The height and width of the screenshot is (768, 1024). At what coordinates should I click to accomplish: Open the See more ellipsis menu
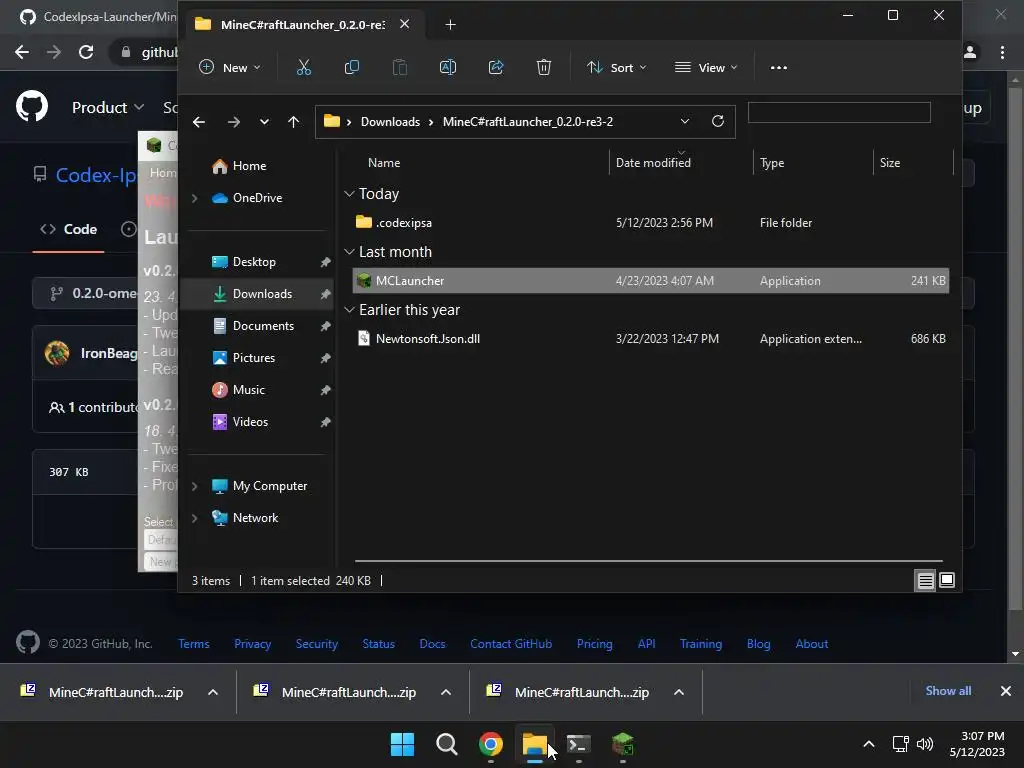coord(778,67)
